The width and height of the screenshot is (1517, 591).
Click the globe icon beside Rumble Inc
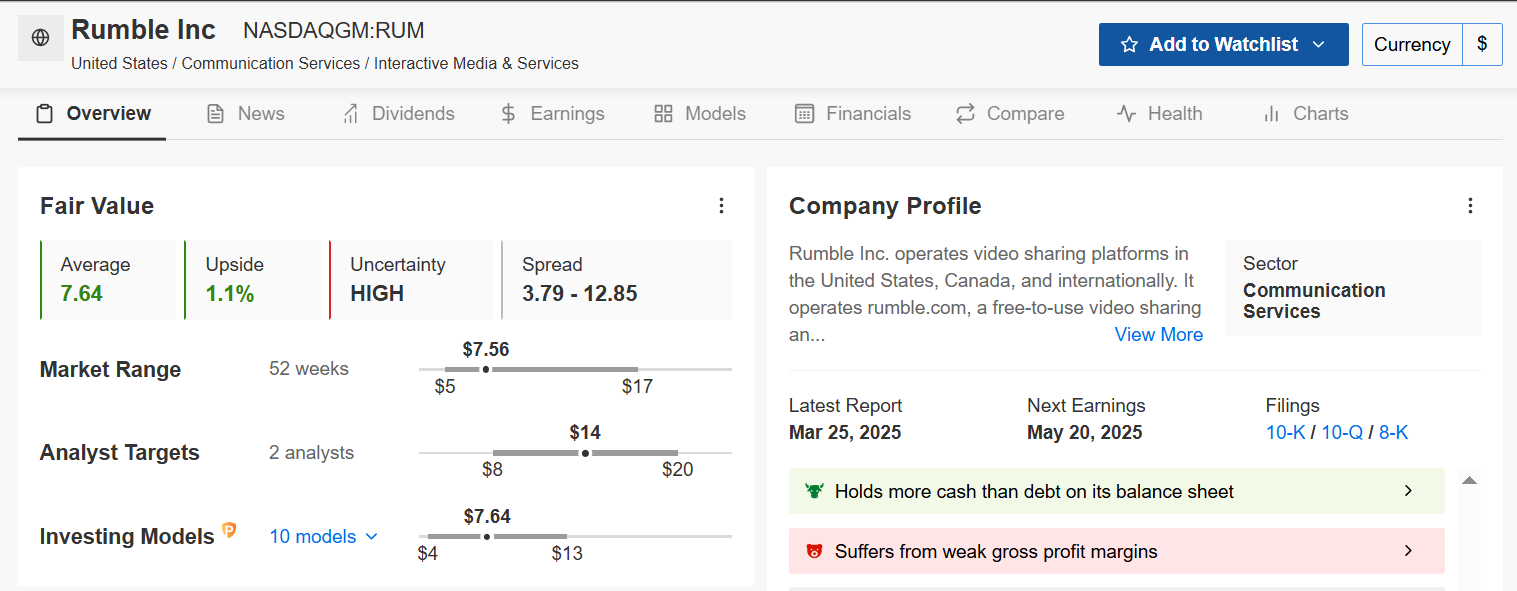(41, 38)
